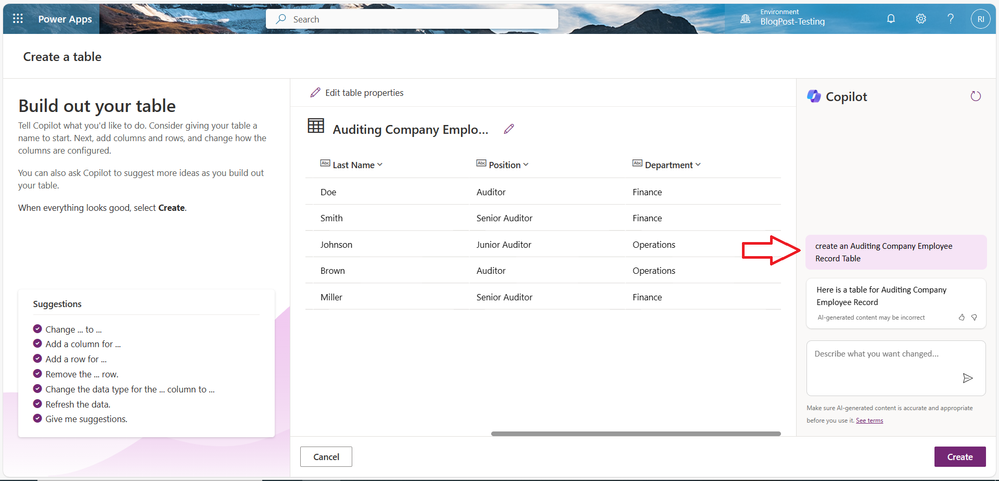Click the search magnifier icon
This screenshot has height=481, width=999.
[280, 19]
